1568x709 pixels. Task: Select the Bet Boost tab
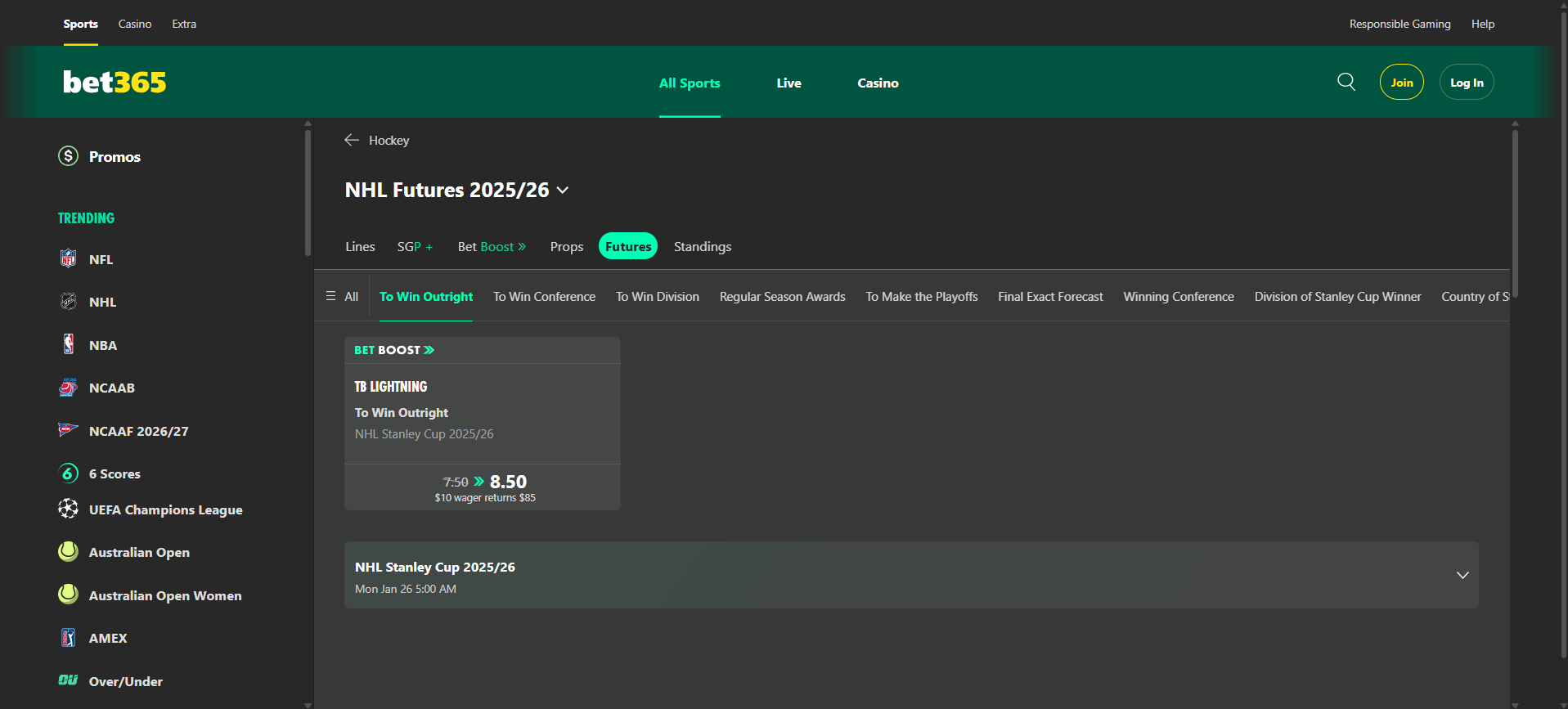pos(492,246)
